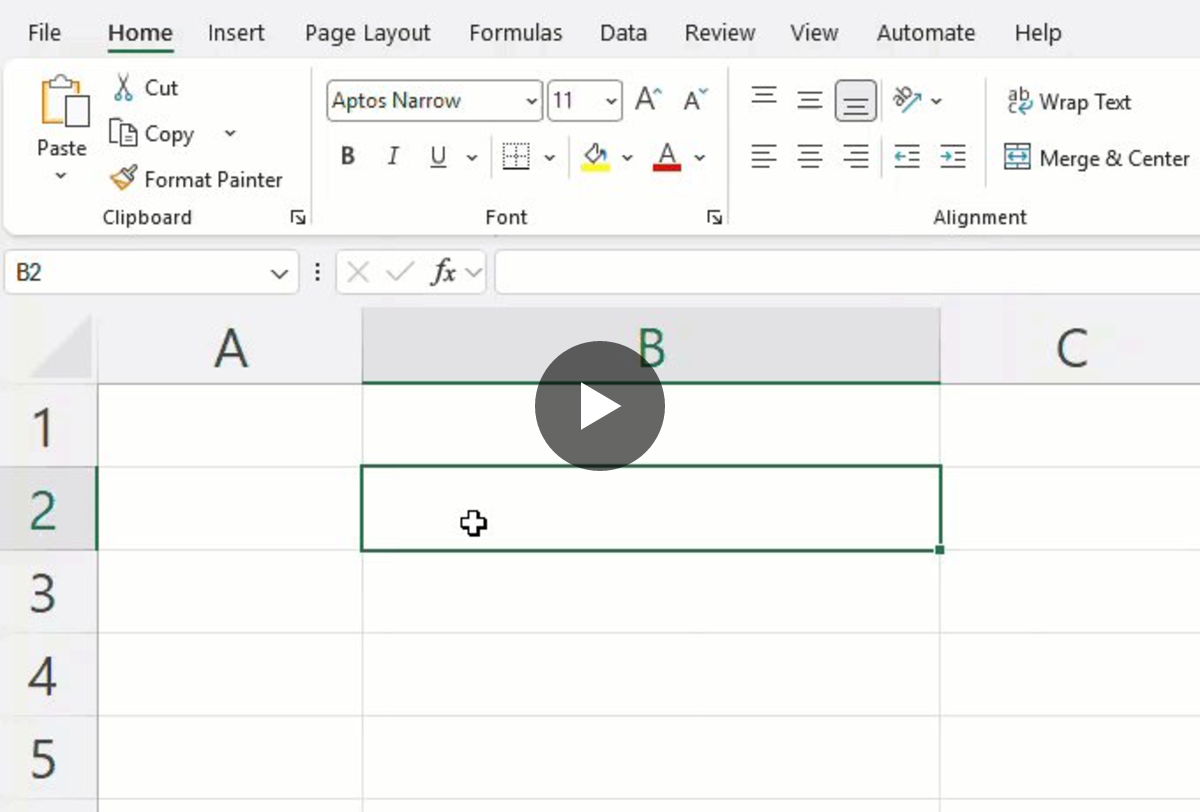Decrease the cell indent
This screenshot has height=812, width=1200.
[907, 156]
